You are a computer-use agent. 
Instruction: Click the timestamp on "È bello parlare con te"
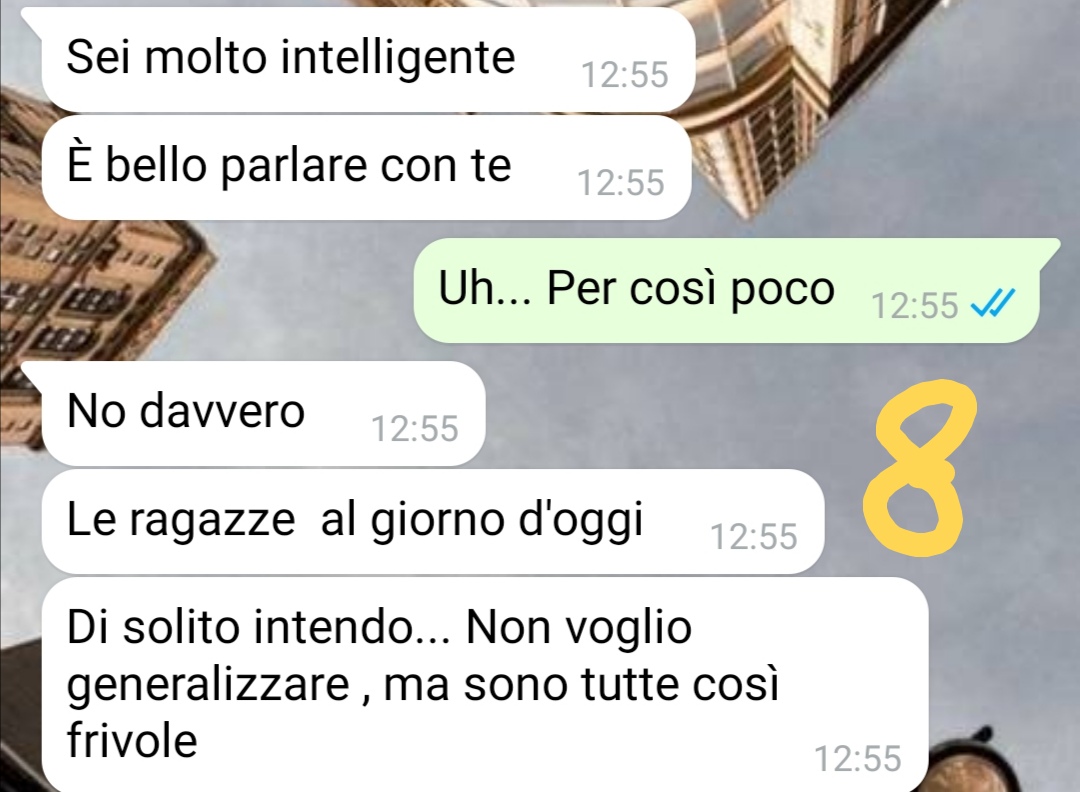[x=621, y=183]
